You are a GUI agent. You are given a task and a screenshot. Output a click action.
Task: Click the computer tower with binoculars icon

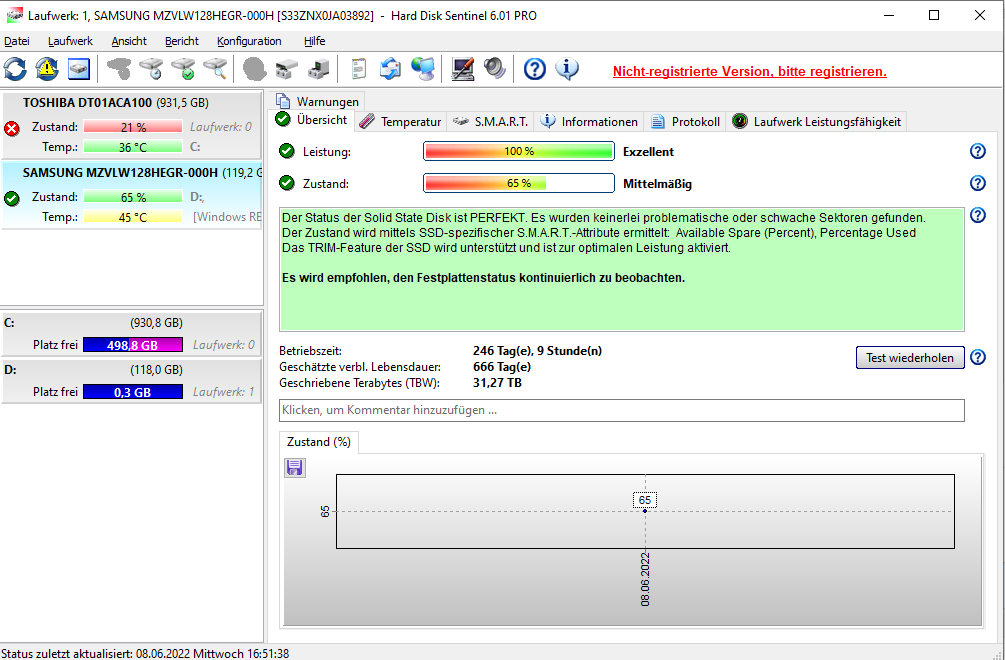point(319,69)
